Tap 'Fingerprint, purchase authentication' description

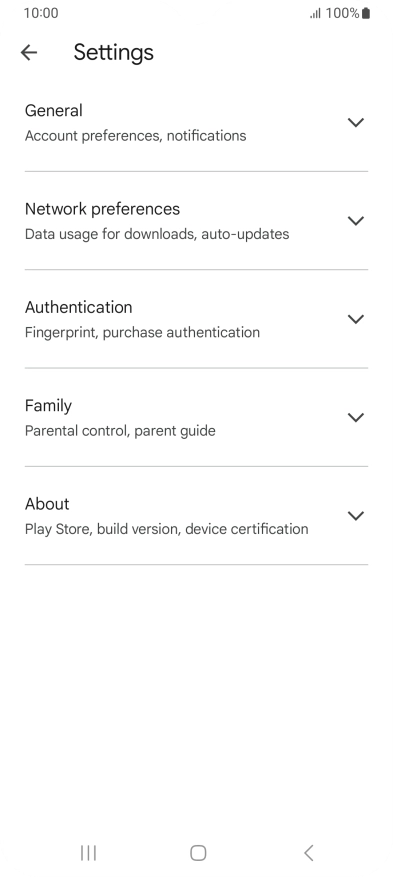142,332
